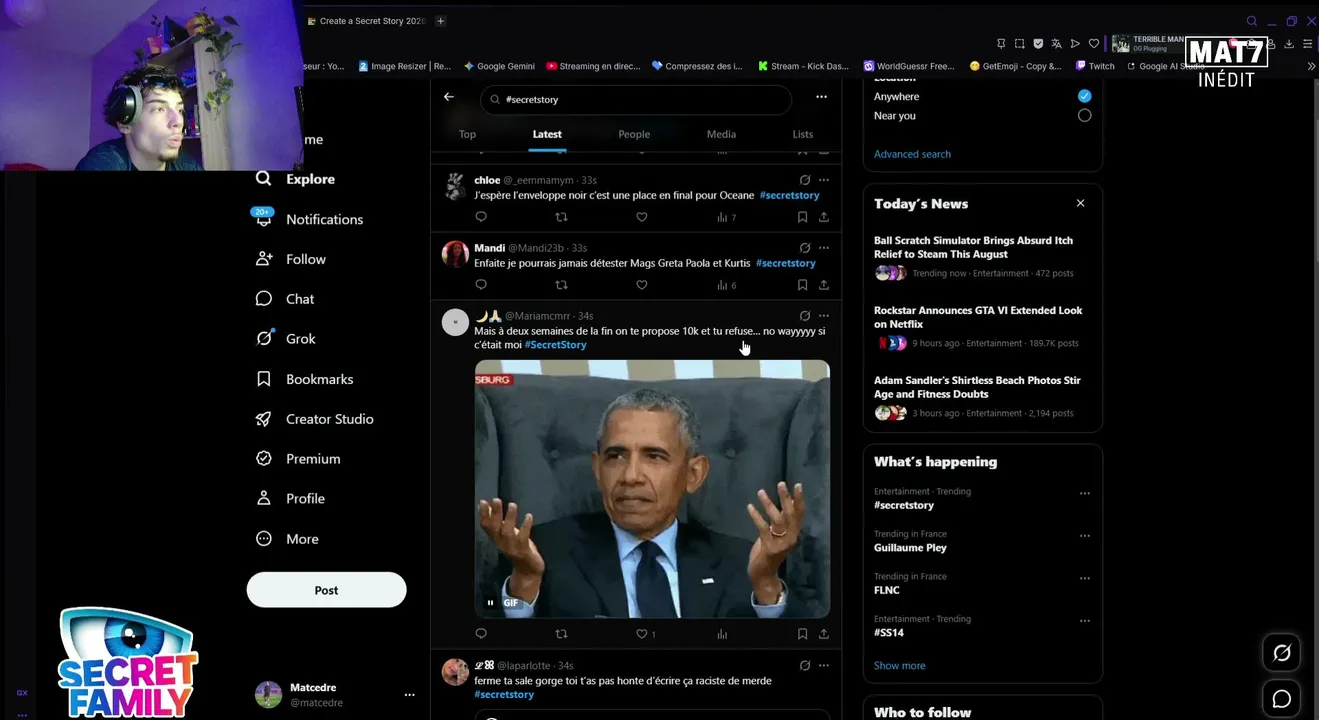Screen dimensions: 1319x720
Task: Open more options for laparlotte's tweet
Action: point(824,665)
